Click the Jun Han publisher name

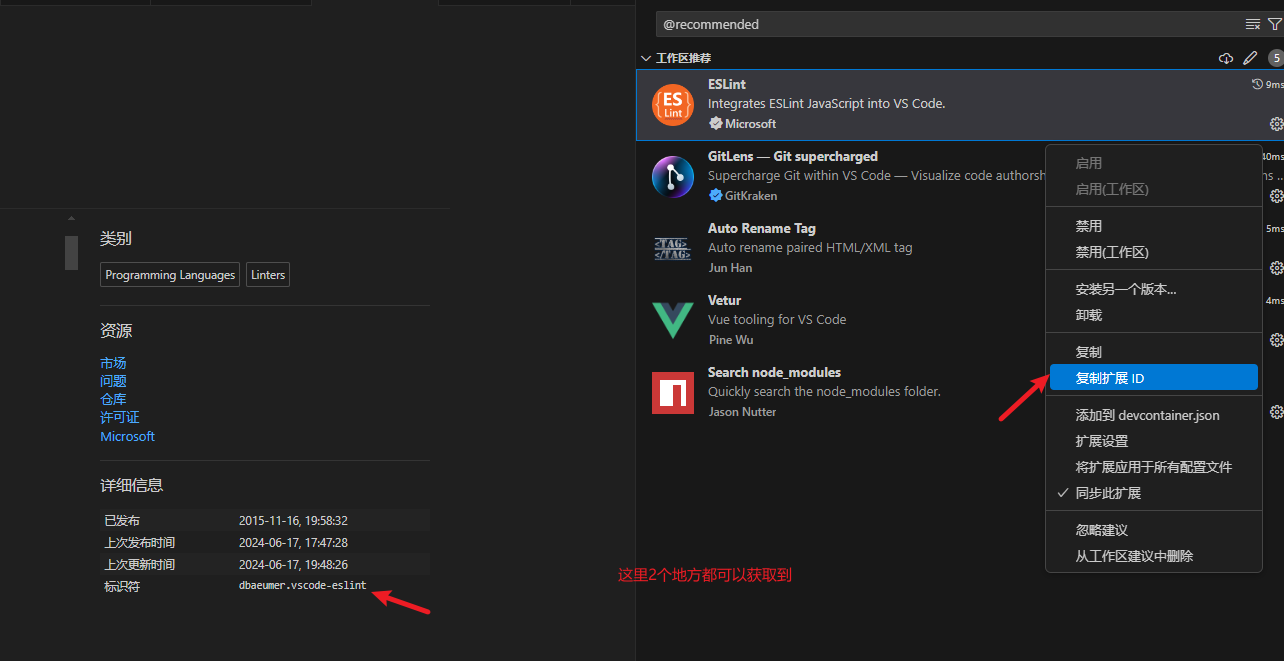click(x=730, y=268)
